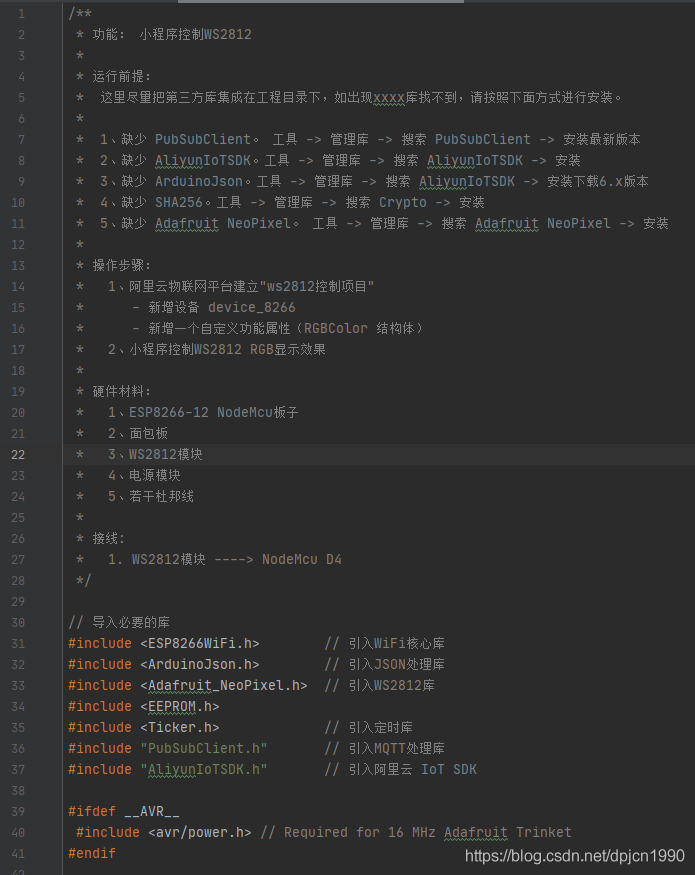Click '<ESP8266WiFi.h>' include on line 31
This screenshot has width=695, height=875.
coord(200,644)
